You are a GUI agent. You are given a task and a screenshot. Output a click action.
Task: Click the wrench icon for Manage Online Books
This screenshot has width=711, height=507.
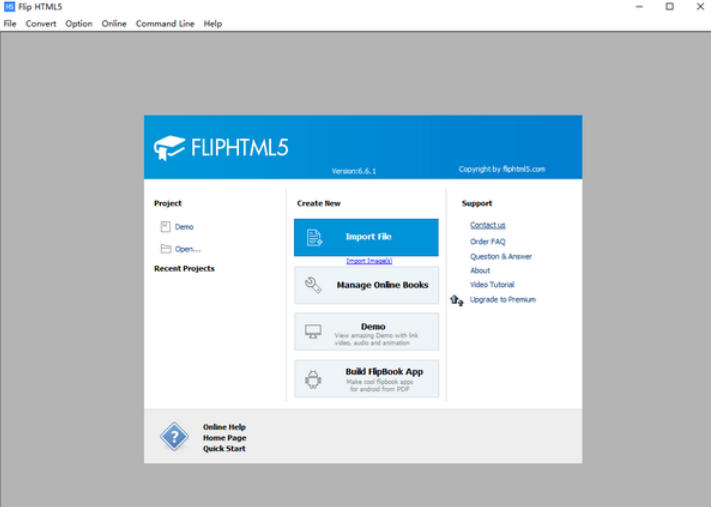tap(313, 285)
